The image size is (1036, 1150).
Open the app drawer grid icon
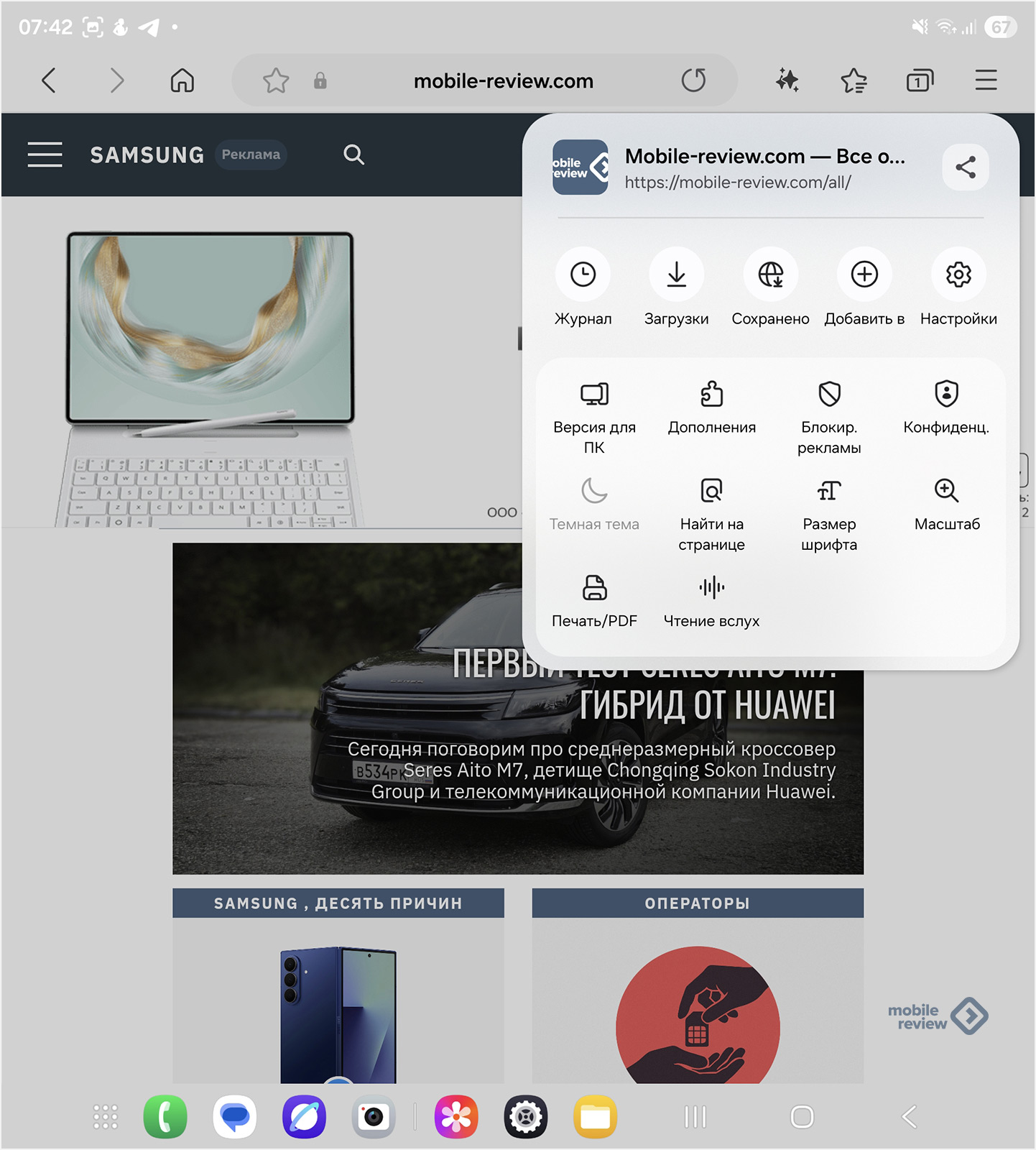point(106,1117)
